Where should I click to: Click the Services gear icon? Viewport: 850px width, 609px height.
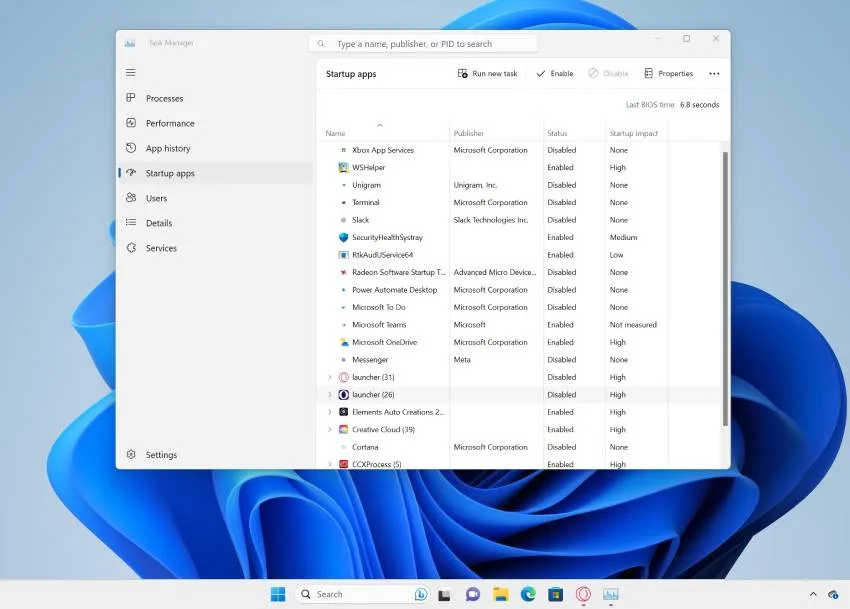coord(131,248)
